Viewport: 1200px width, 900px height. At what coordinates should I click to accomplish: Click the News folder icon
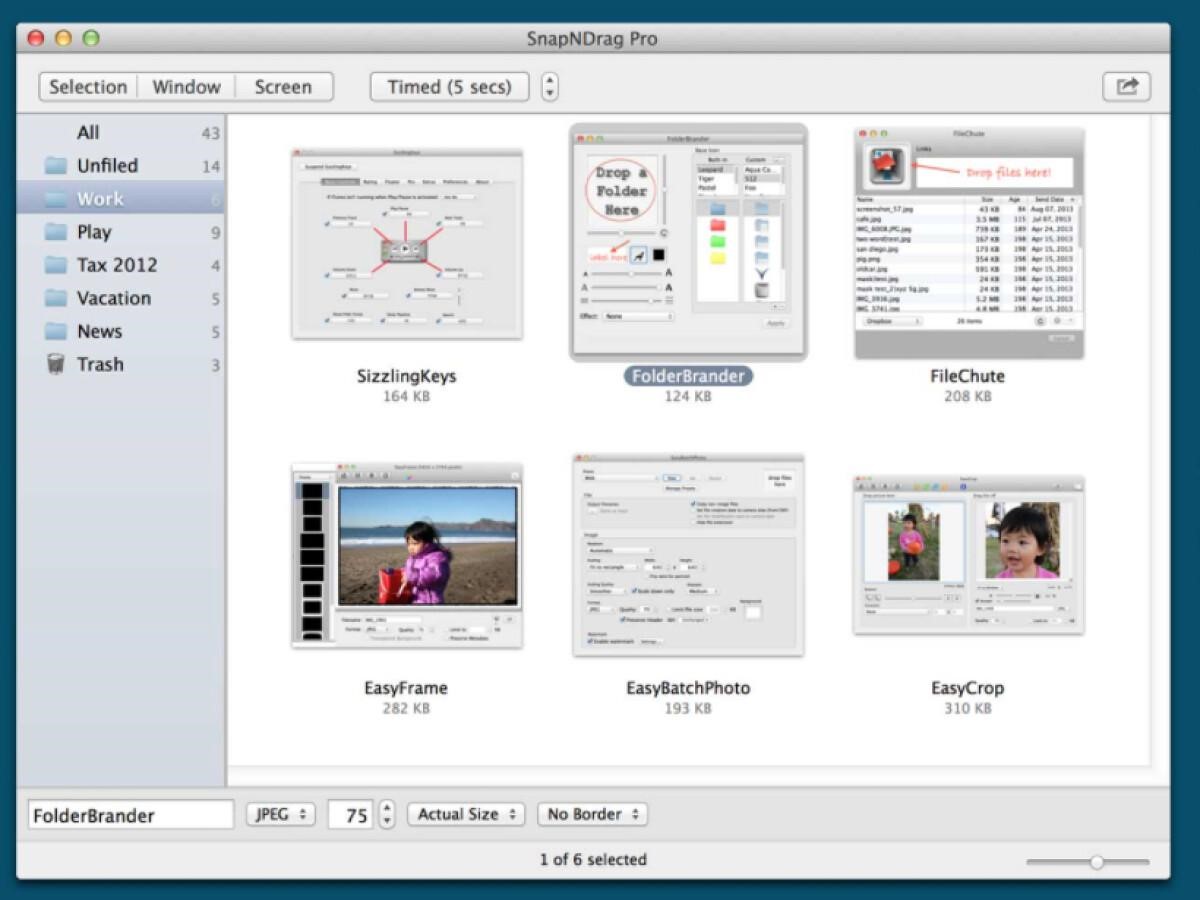(56, 331)
